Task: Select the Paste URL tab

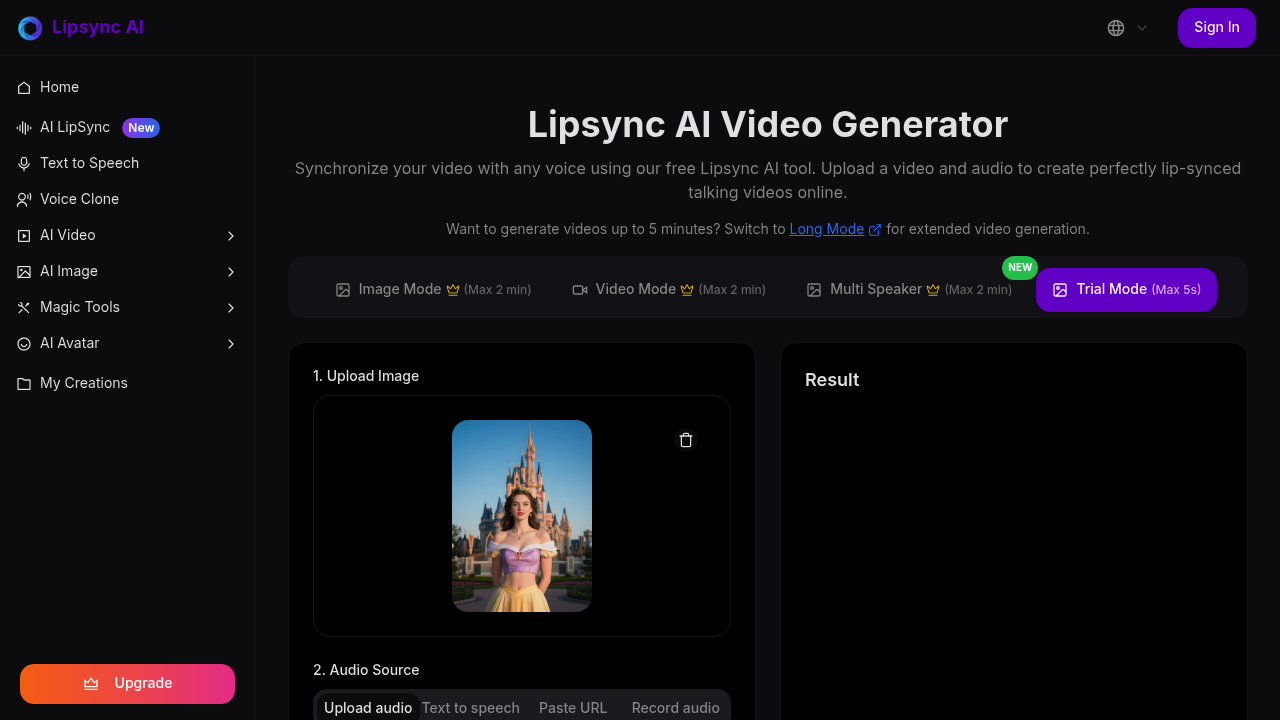Action: point(572,707)
